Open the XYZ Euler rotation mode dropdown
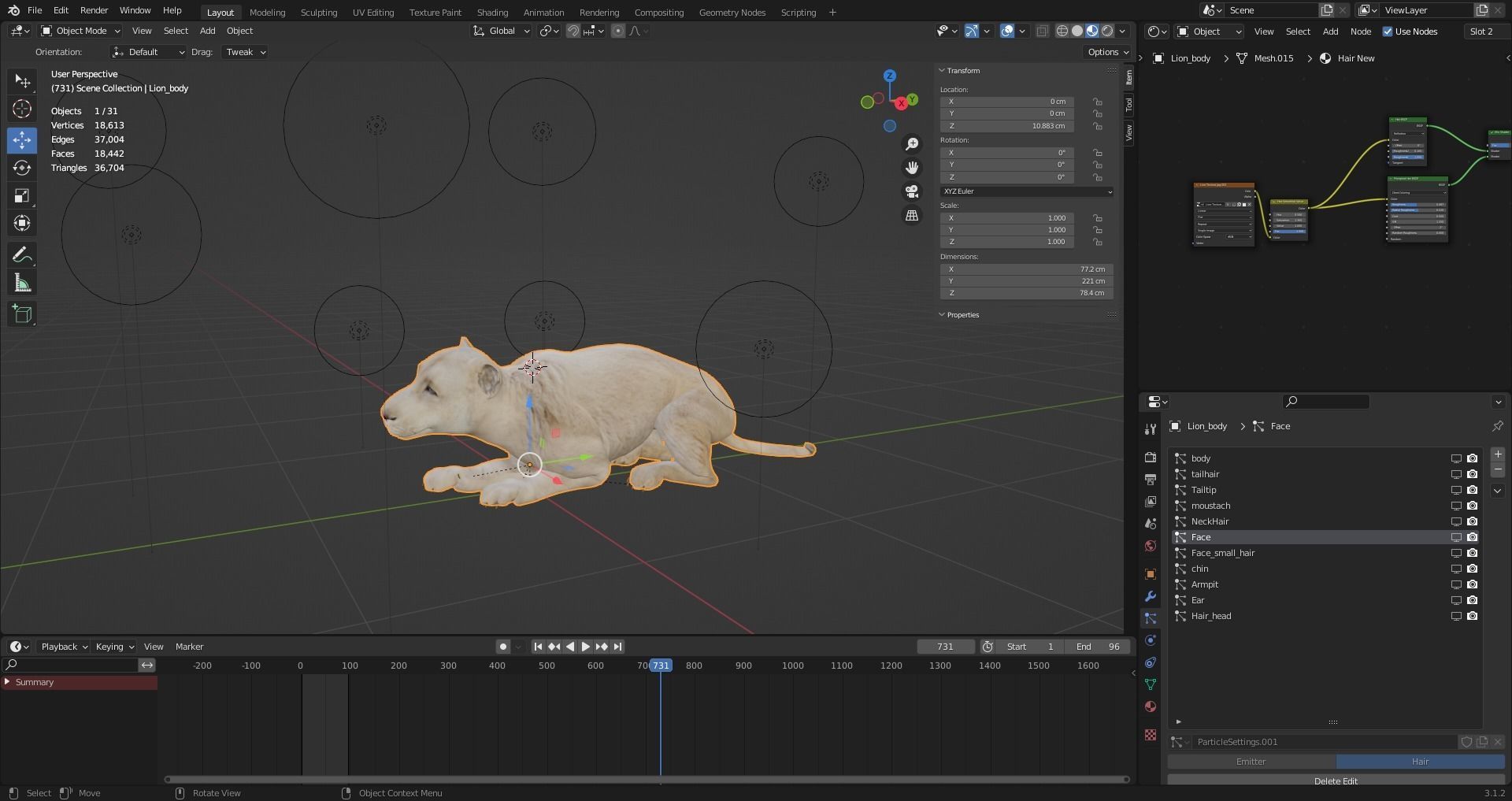 coord(1027,191)
